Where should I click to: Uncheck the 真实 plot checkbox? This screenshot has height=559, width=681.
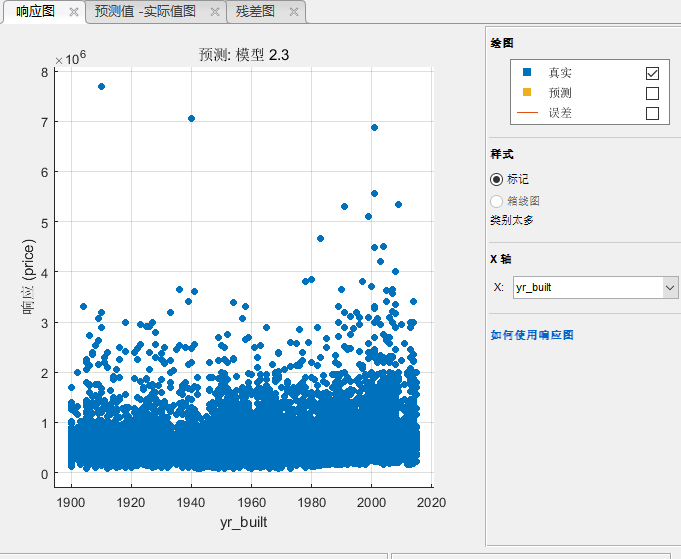(652, 73)
